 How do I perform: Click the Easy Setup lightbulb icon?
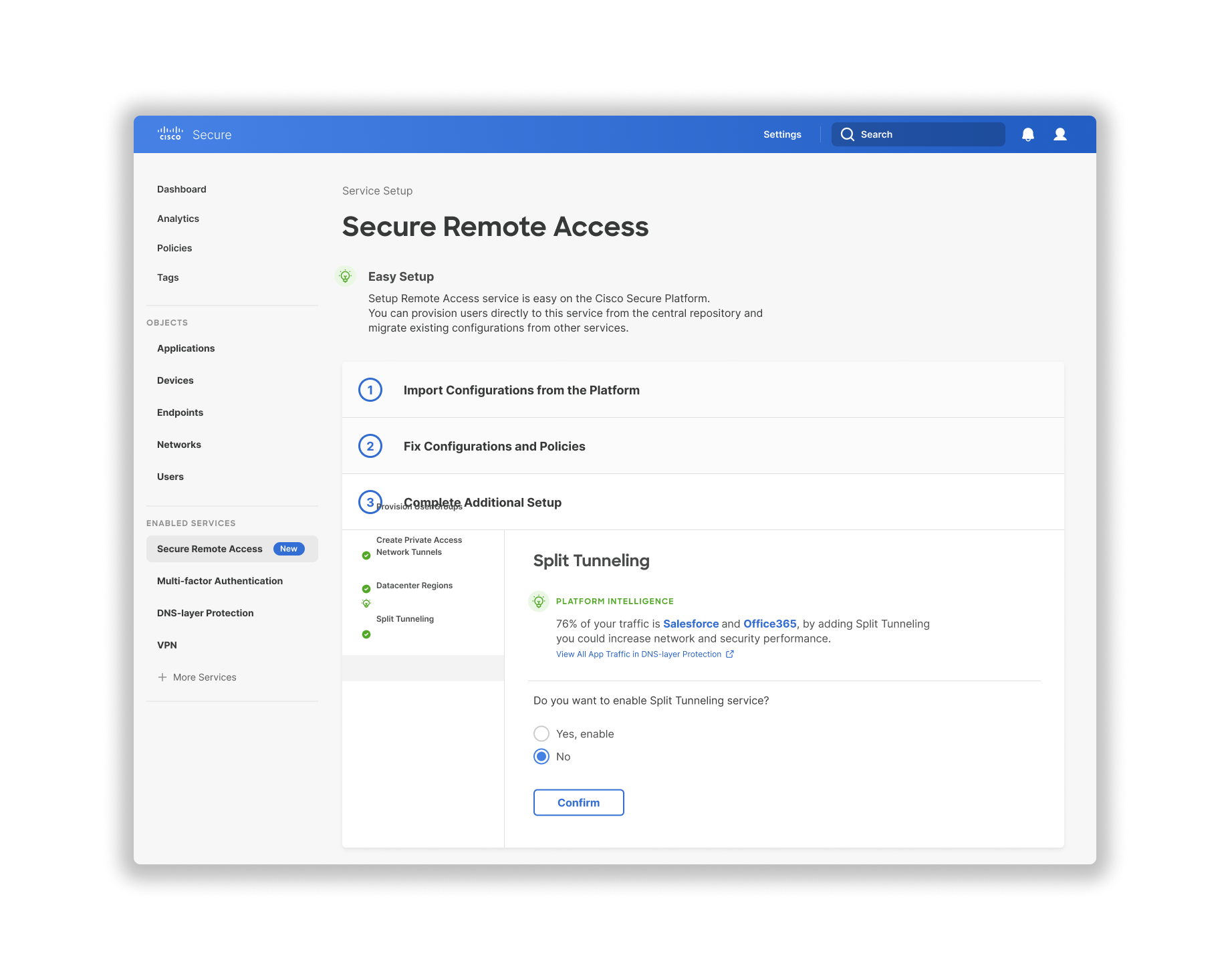pyautogui.click(x=345, y=276)
